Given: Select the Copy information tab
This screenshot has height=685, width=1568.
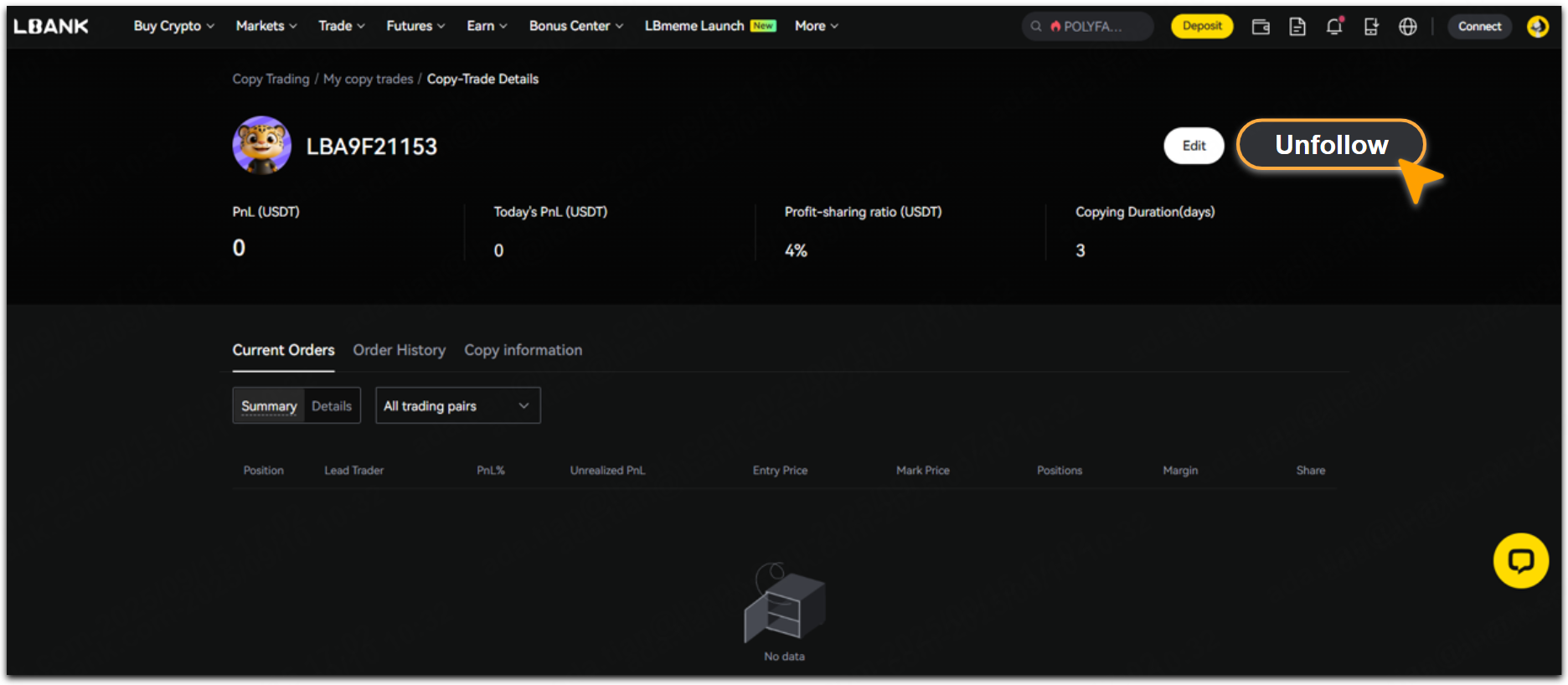Looking at the screenshot, I should tap(523, 350).
